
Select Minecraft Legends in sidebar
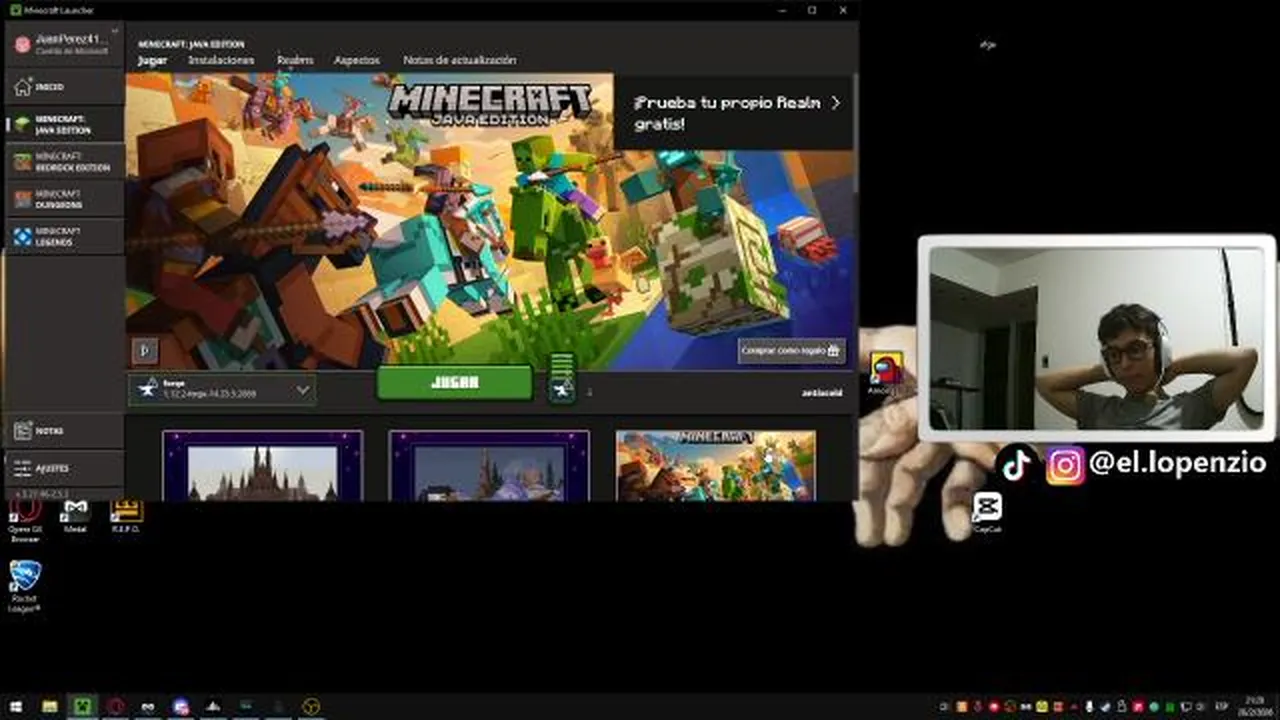coord(64,236)
